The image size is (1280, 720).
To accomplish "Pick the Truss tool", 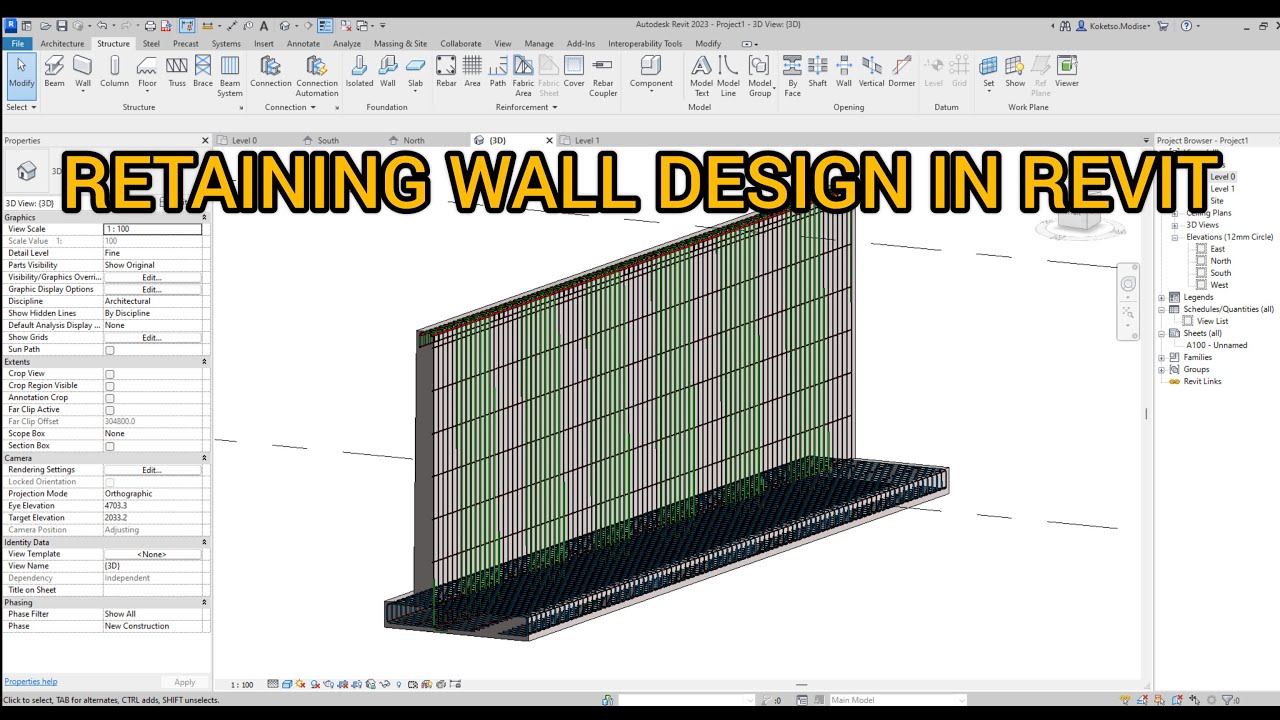I will click(177, 72).
